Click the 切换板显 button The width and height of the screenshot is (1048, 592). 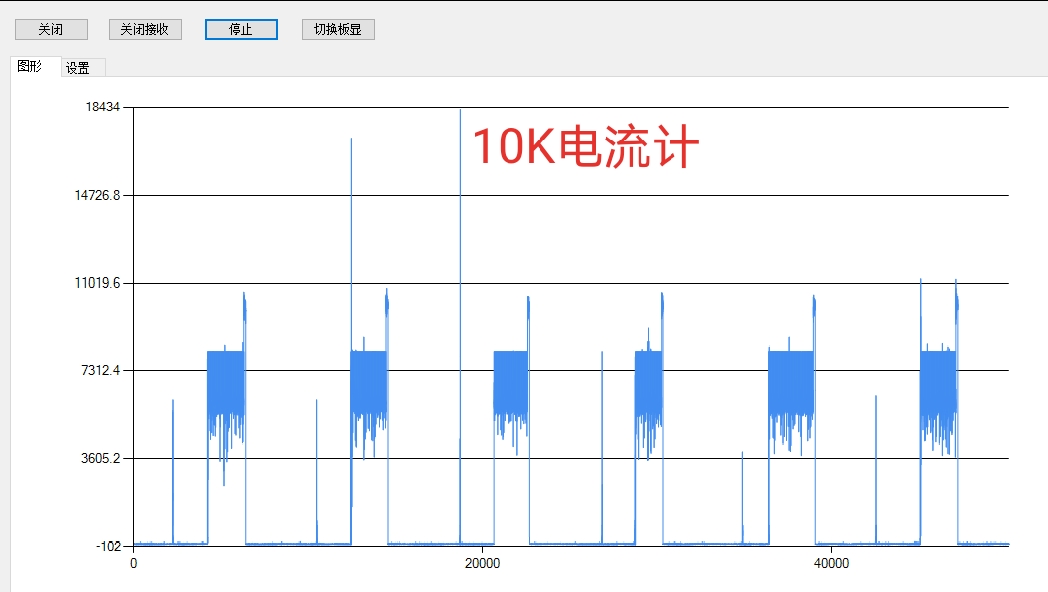[x=338, y=29]
